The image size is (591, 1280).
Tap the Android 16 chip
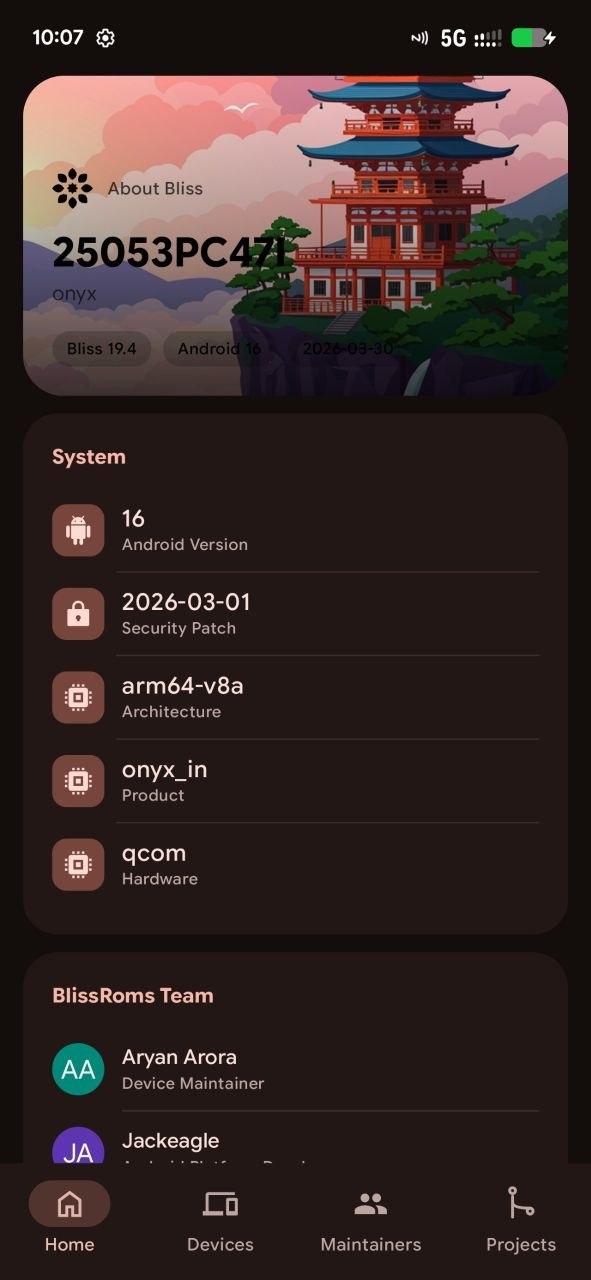pos(219,349)
